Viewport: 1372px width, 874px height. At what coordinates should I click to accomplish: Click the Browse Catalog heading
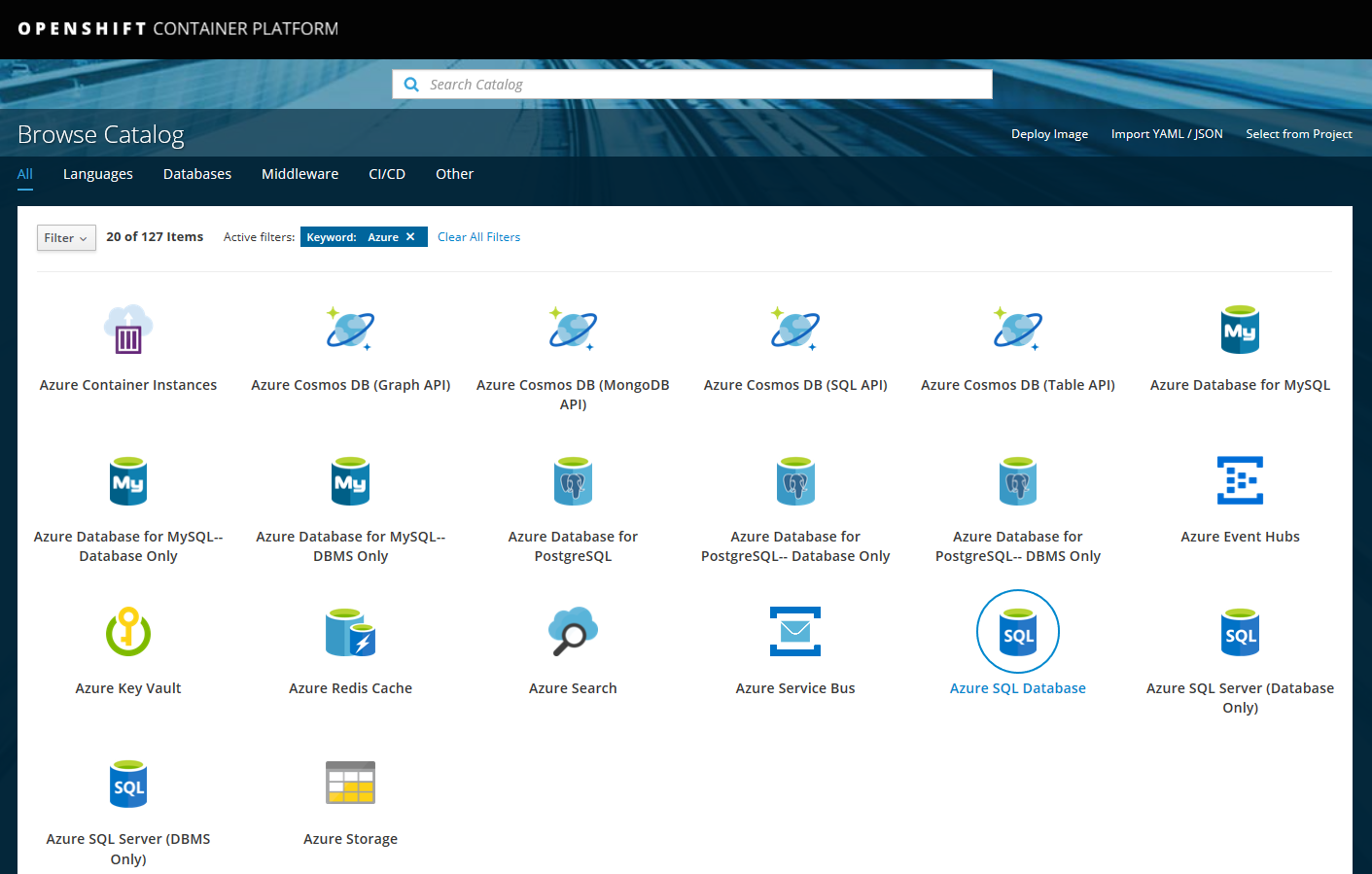point(101,134)
